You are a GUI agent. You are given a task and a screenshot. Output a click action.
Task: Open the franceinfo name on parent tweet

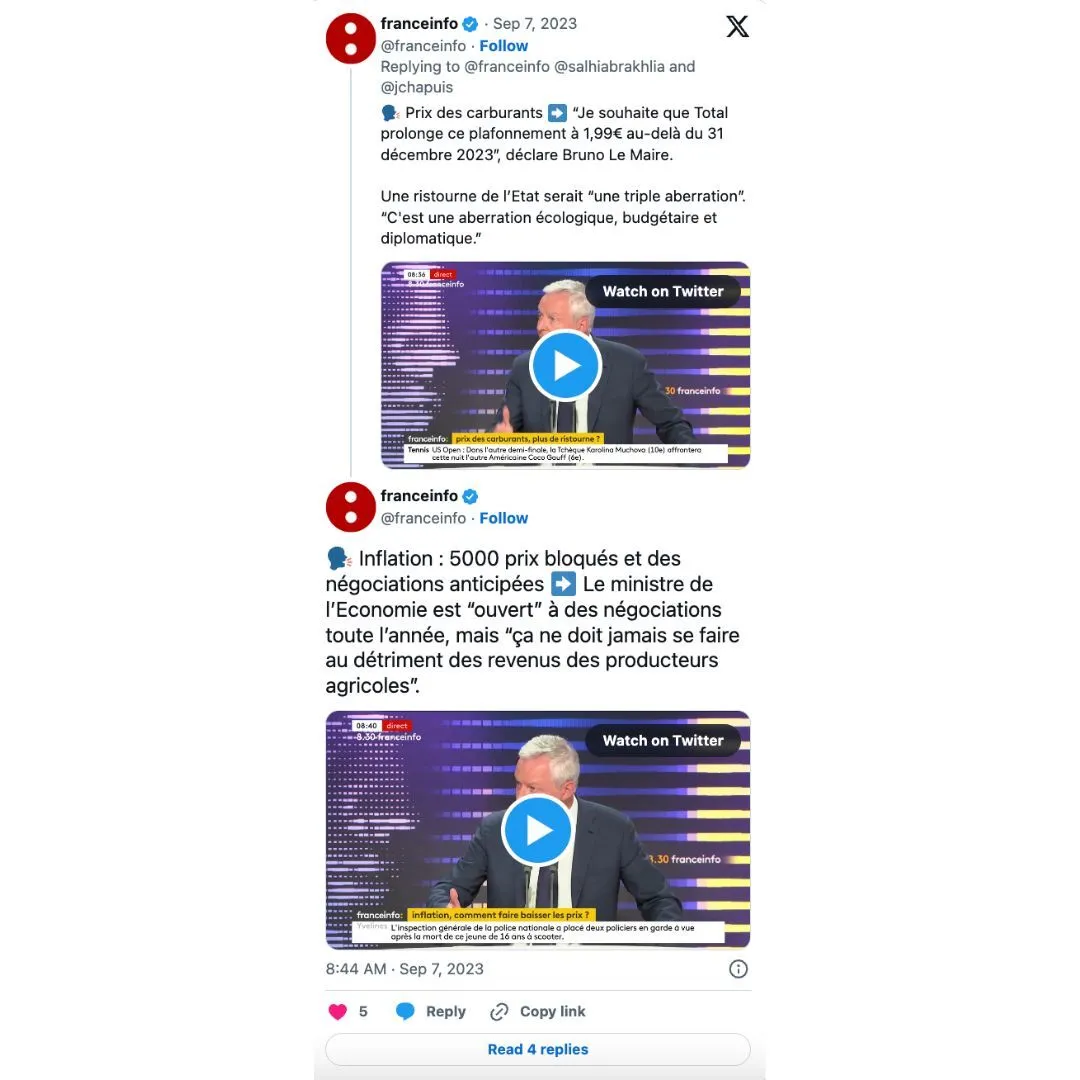pyautogui.click(x=419, y=23)
